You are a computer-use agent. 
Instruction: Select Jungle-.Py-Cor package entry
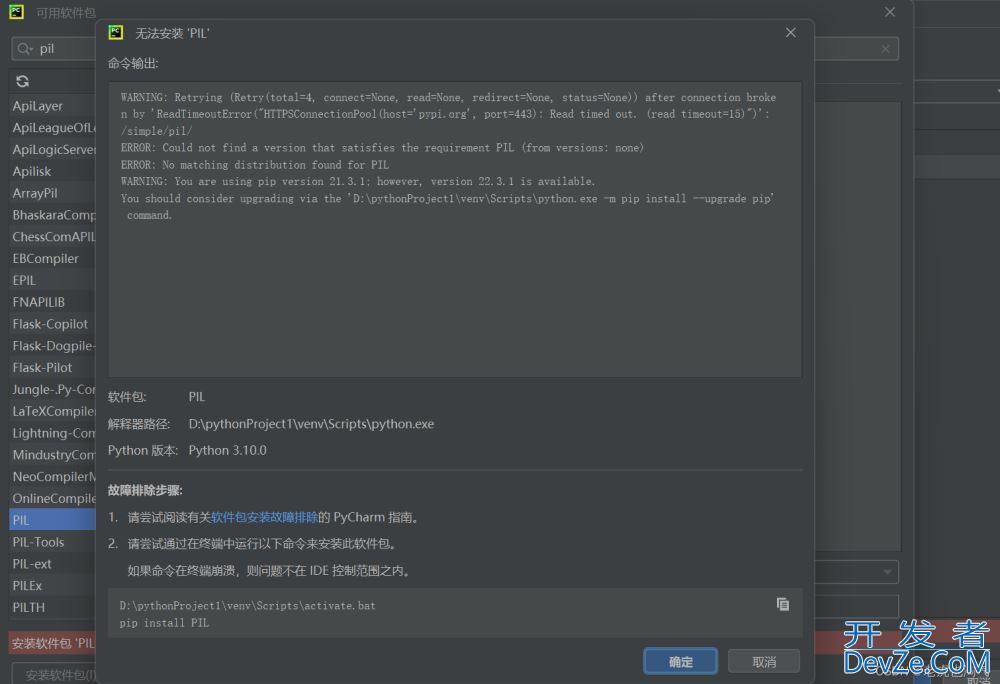[x=52, y=389]
